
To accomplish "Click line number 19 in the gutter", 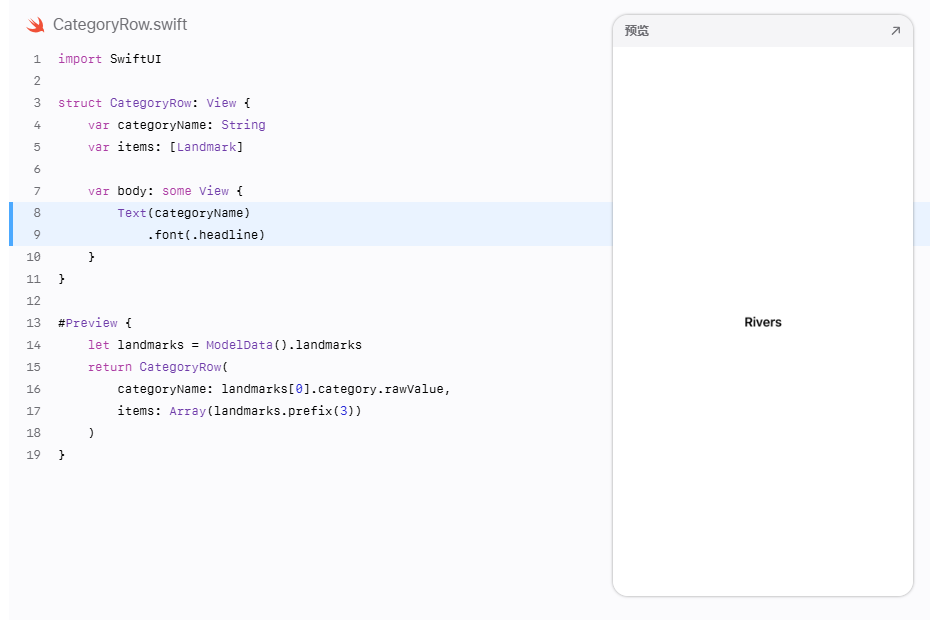I will (x=34, y=455).
